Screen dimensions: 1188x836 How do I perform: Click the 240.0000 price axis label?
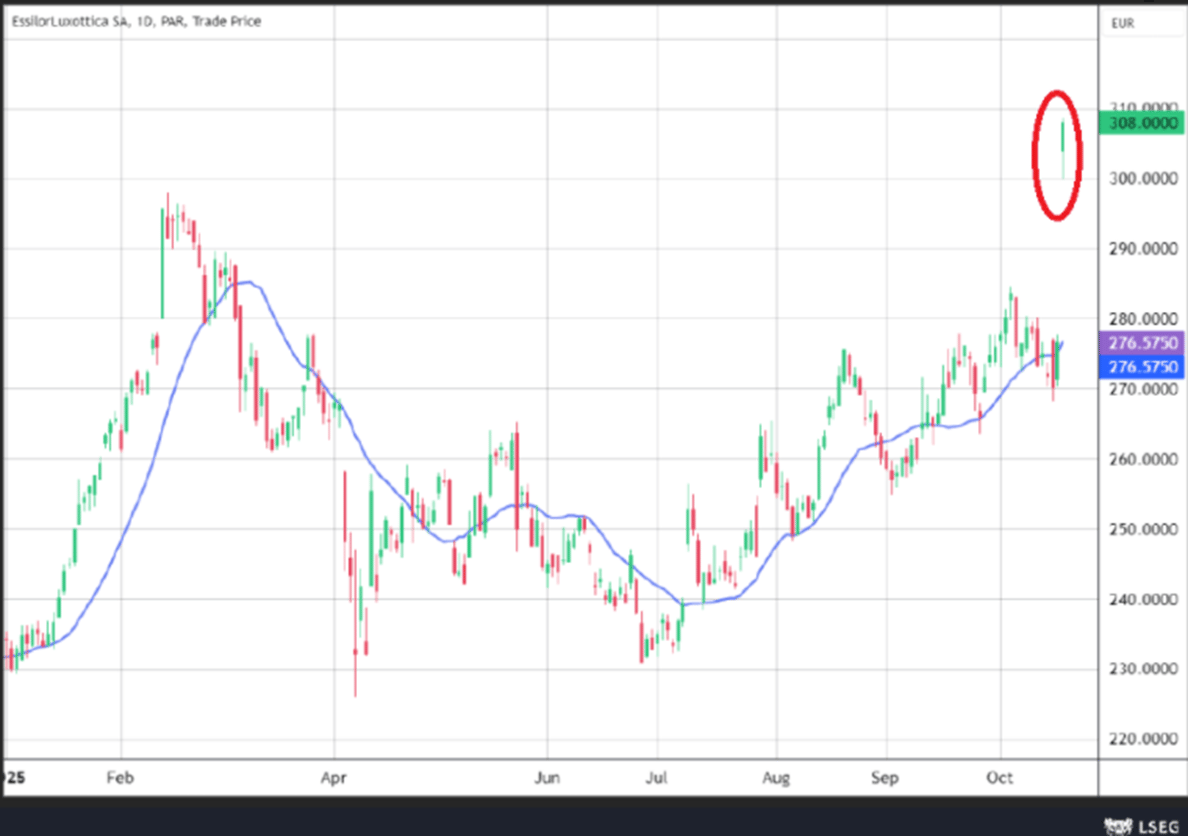(x=1143, y=600)
